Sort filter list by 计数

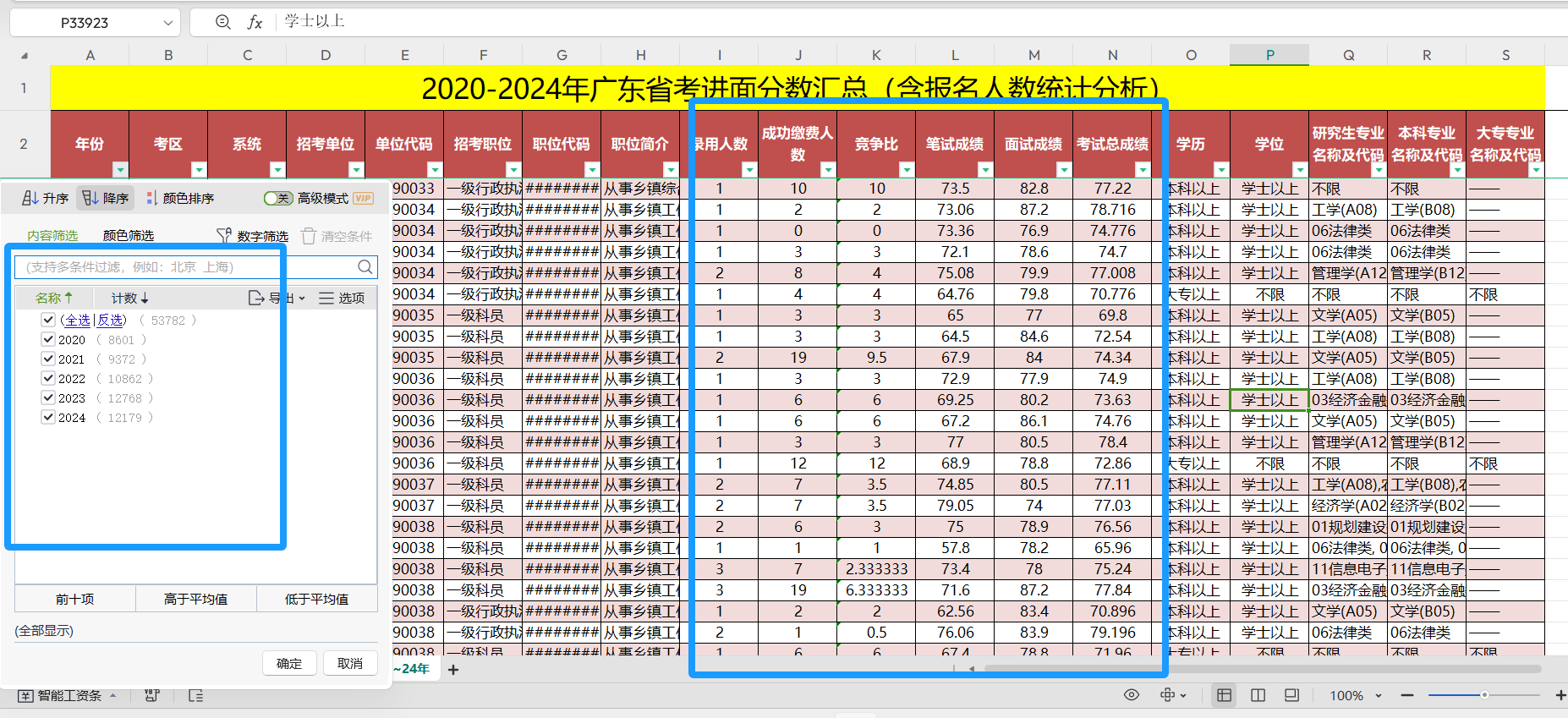pos(130,298)
